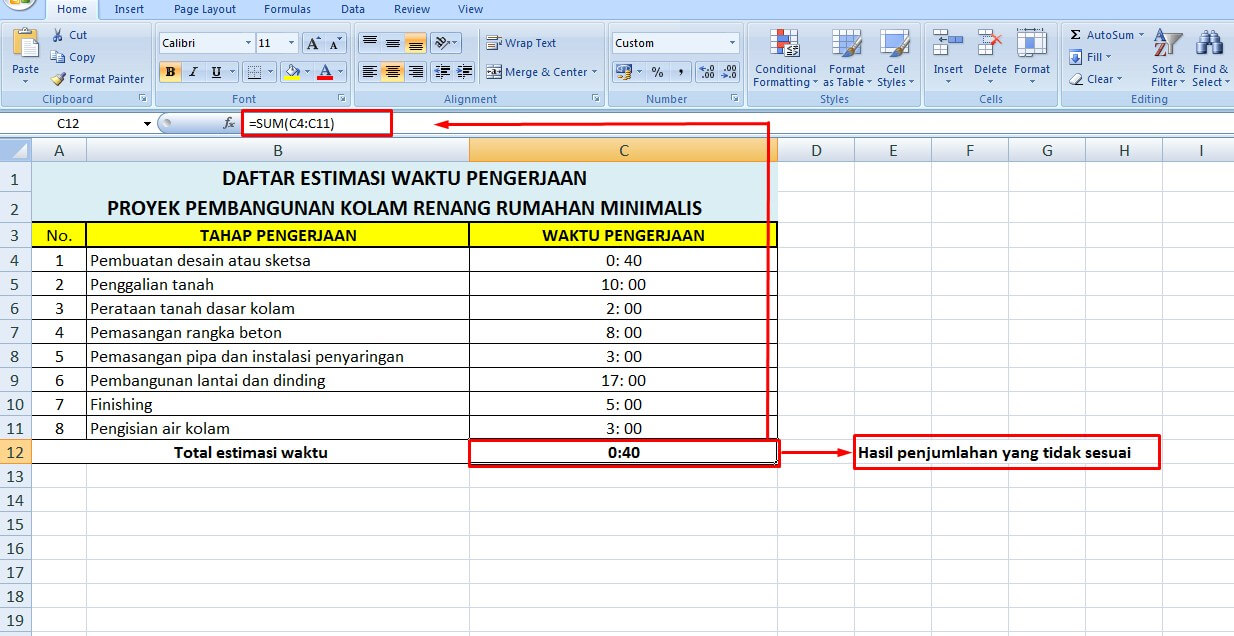Click the AutoSum button
The height and width of the screenshot is (636, 1234).
pyautogui.click(x=1104, y=33)
